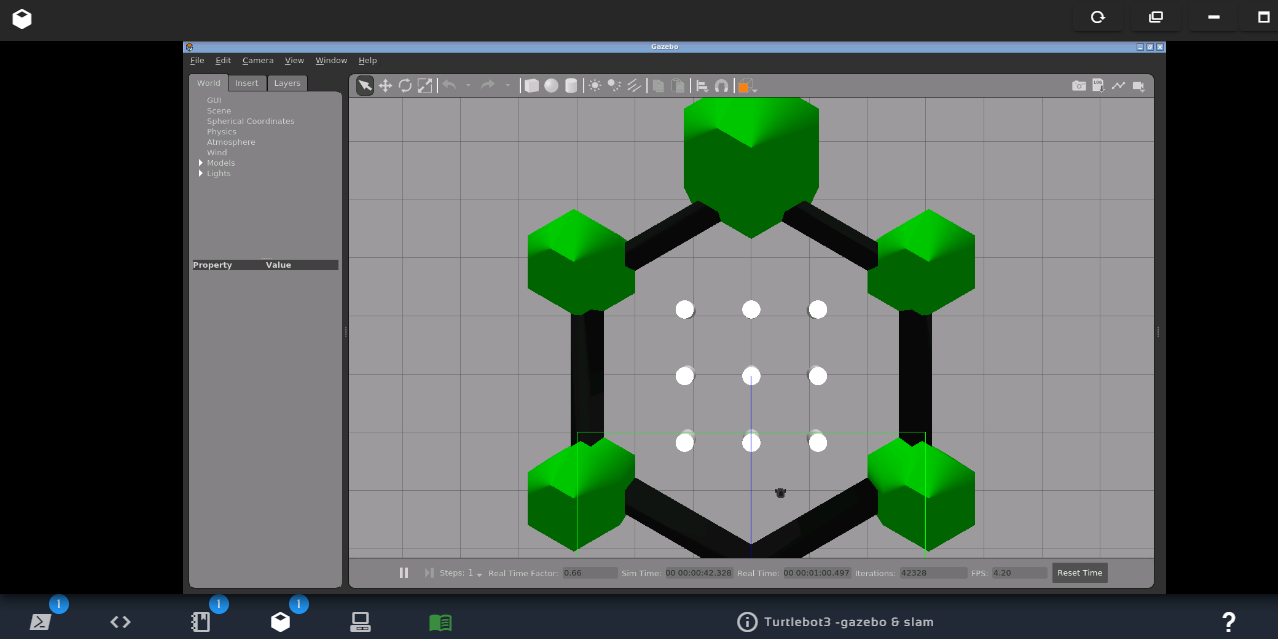Image resolution: width=1278 pixels, height=639 pixels.
Task: Pause the simulation
Action: (404, 572)
